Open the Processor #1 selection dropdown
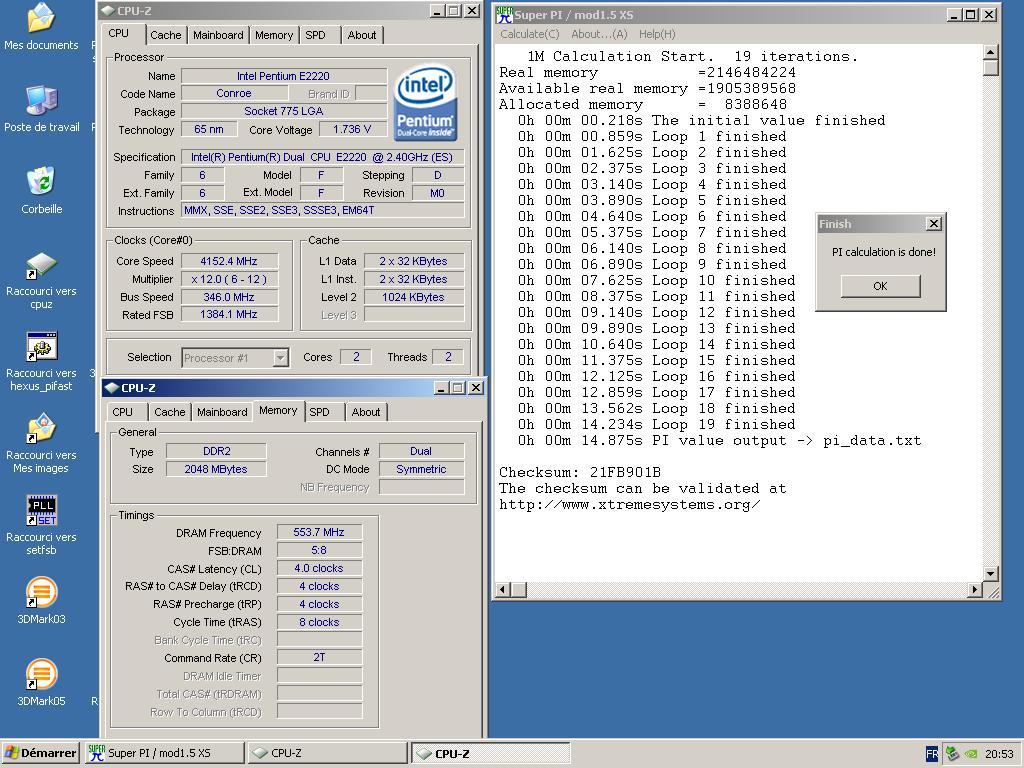This screenshot has width=1024, height=768. click(280, 357)
